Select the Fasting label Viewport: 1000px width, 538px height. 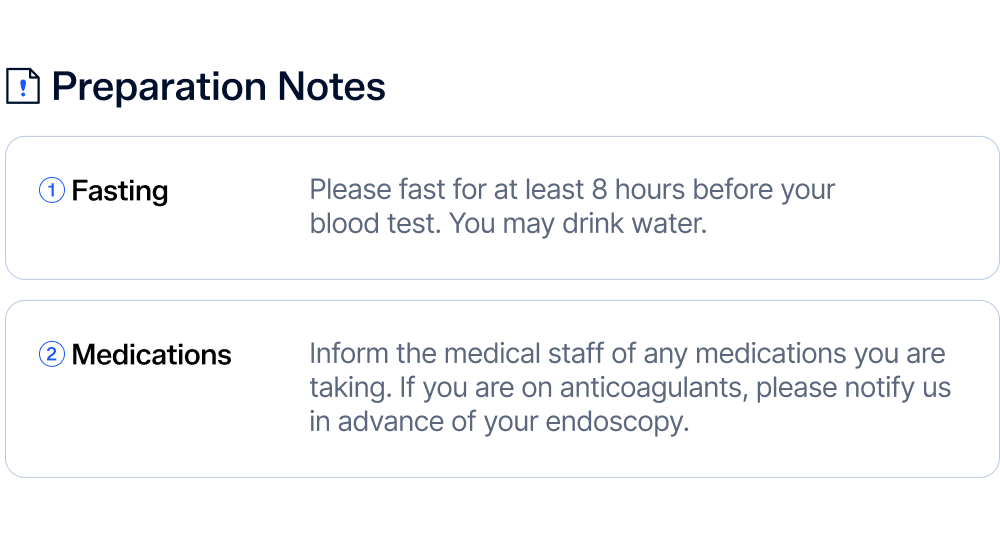(x=120, y=190)
